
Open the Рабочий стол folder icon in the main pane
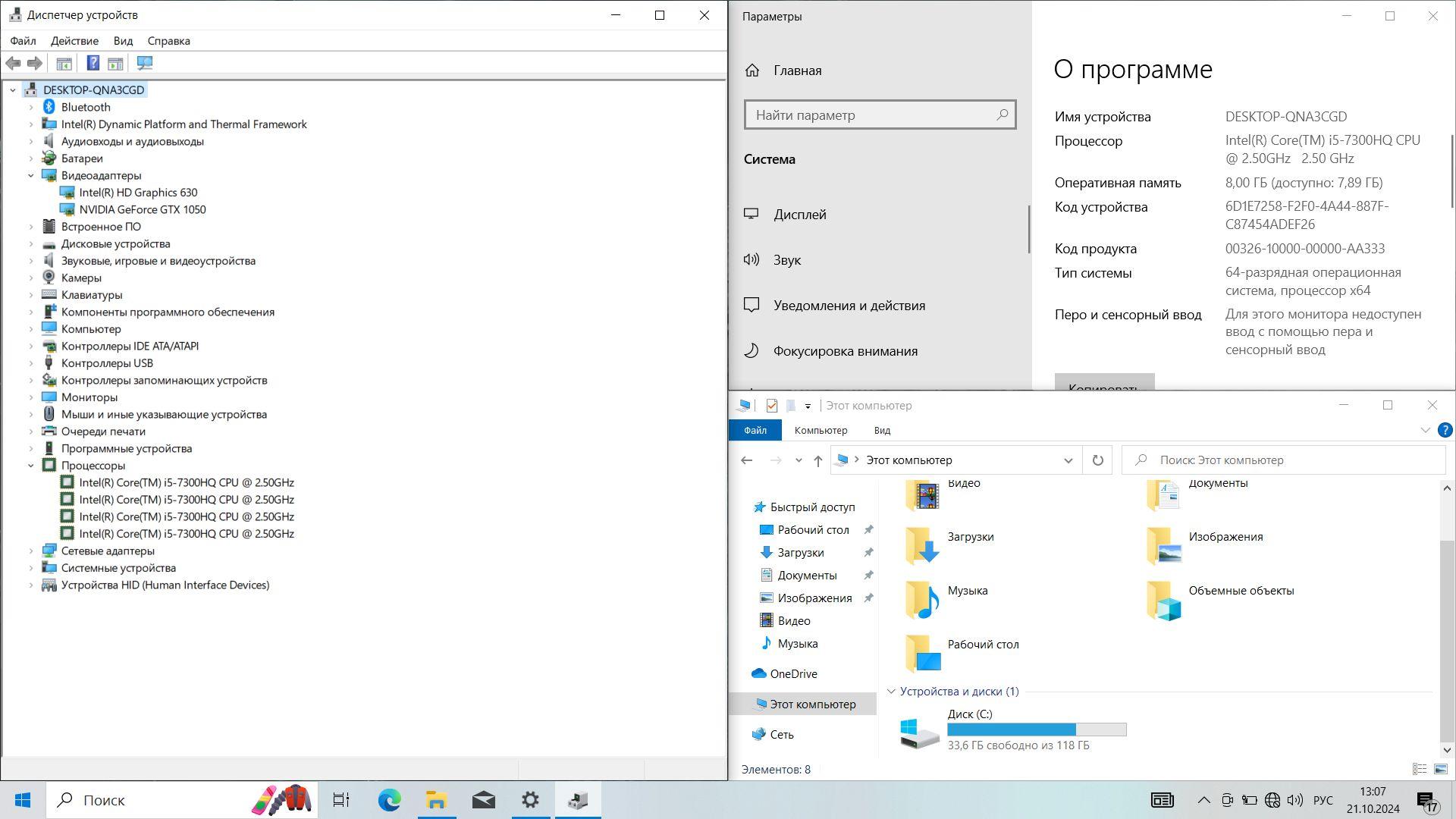[x=922, y=653]
